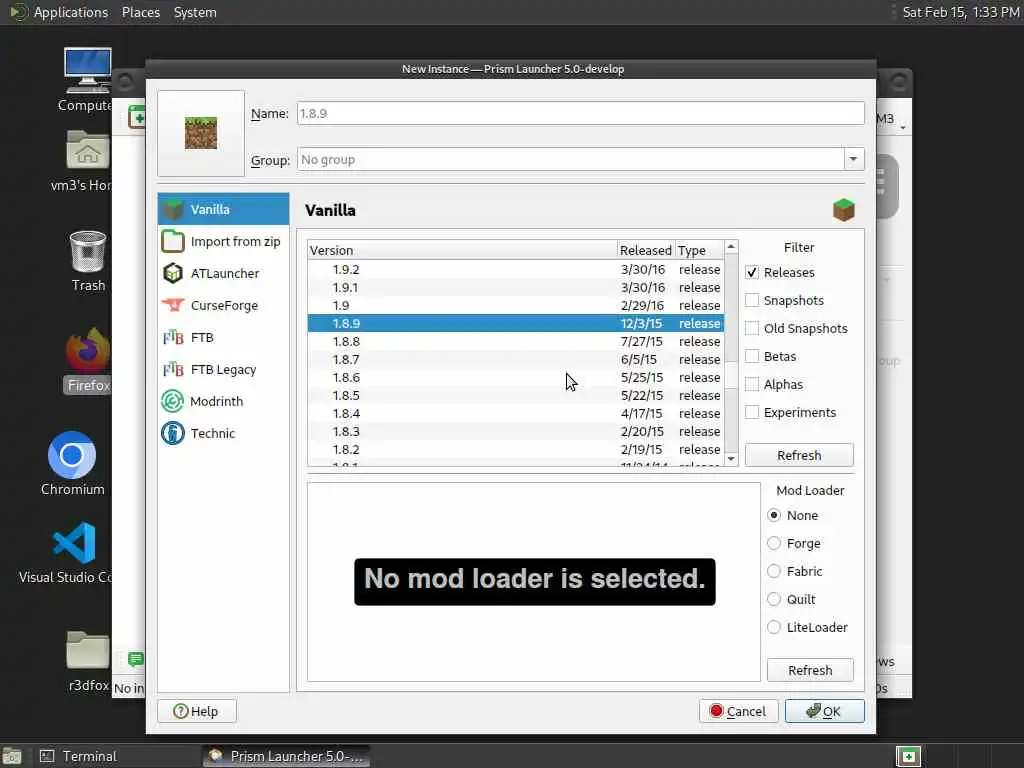
Task: Open the Modrinth modpack page
Action: pyautogui.click(x=223, y=401)
